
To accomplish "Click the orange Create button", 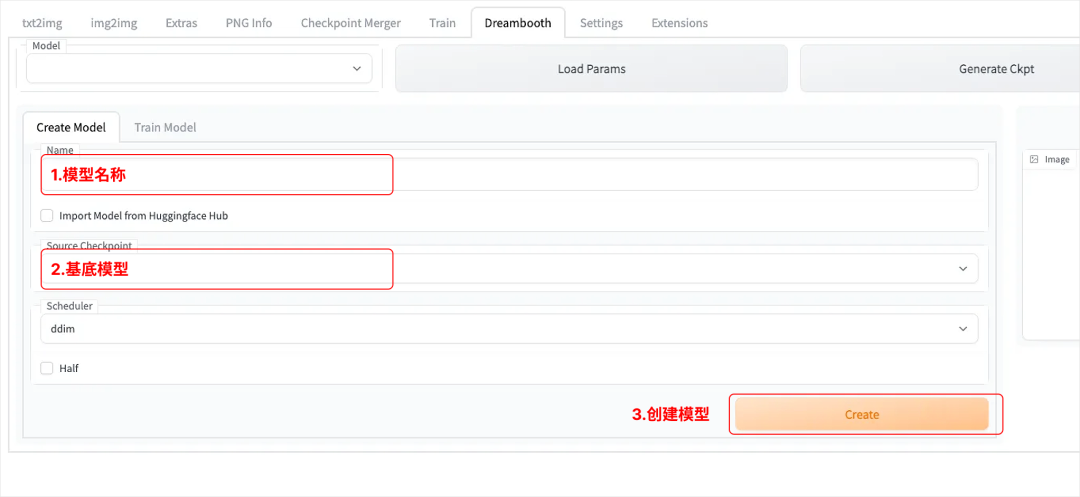I will pos(862,414).
